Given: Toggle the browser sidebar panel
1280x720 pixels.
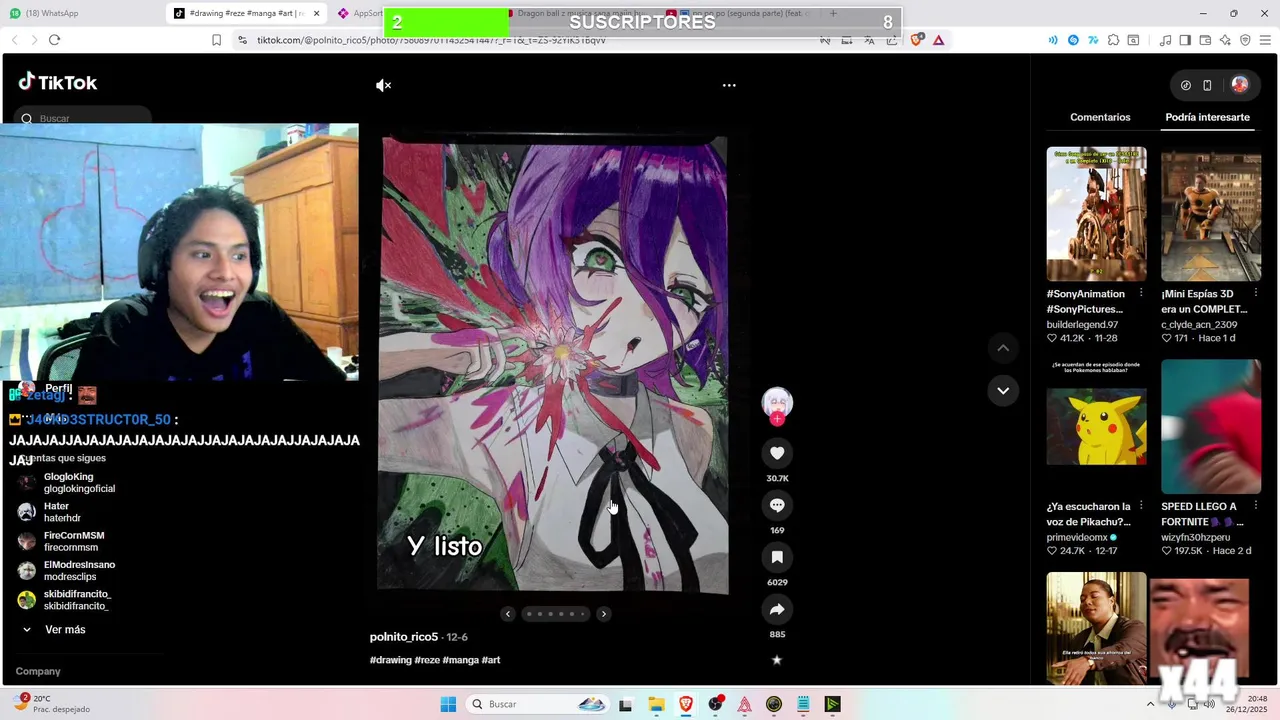Looking at the screenshot, I should click(1185, 40).
